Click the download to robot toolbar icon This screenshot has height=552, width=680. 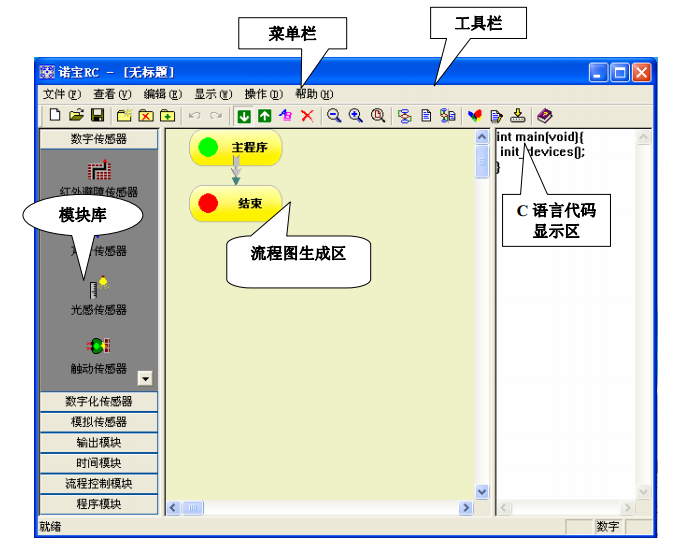pos(517,115)
